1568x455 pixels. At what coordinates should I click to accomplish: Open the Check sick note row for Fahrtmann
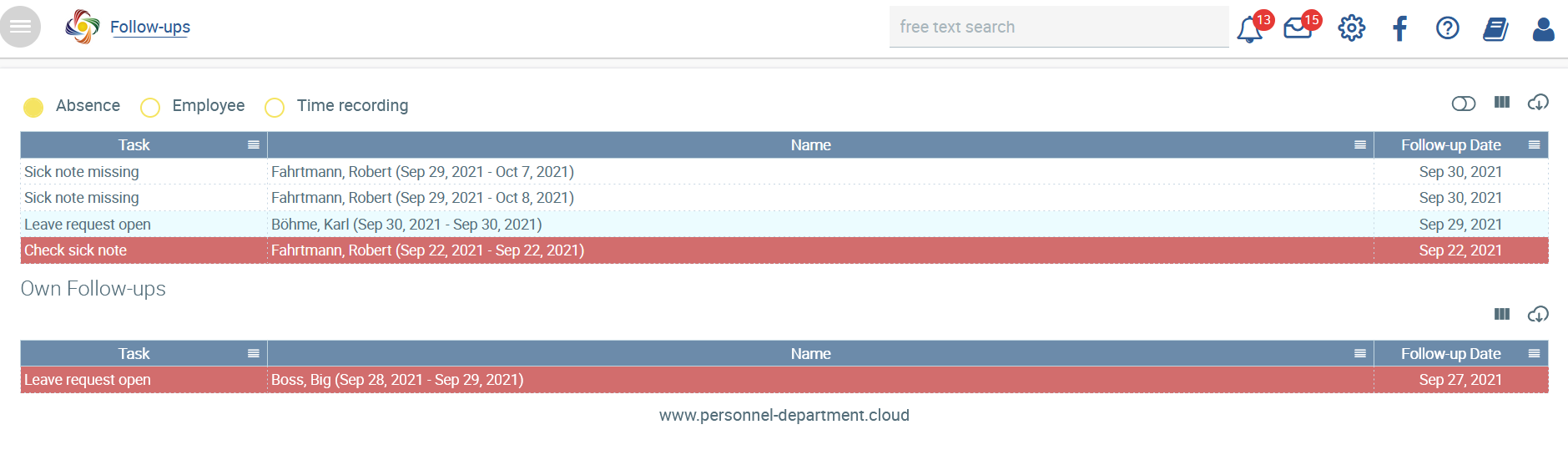pyautogui.click(x=784, y=250)
